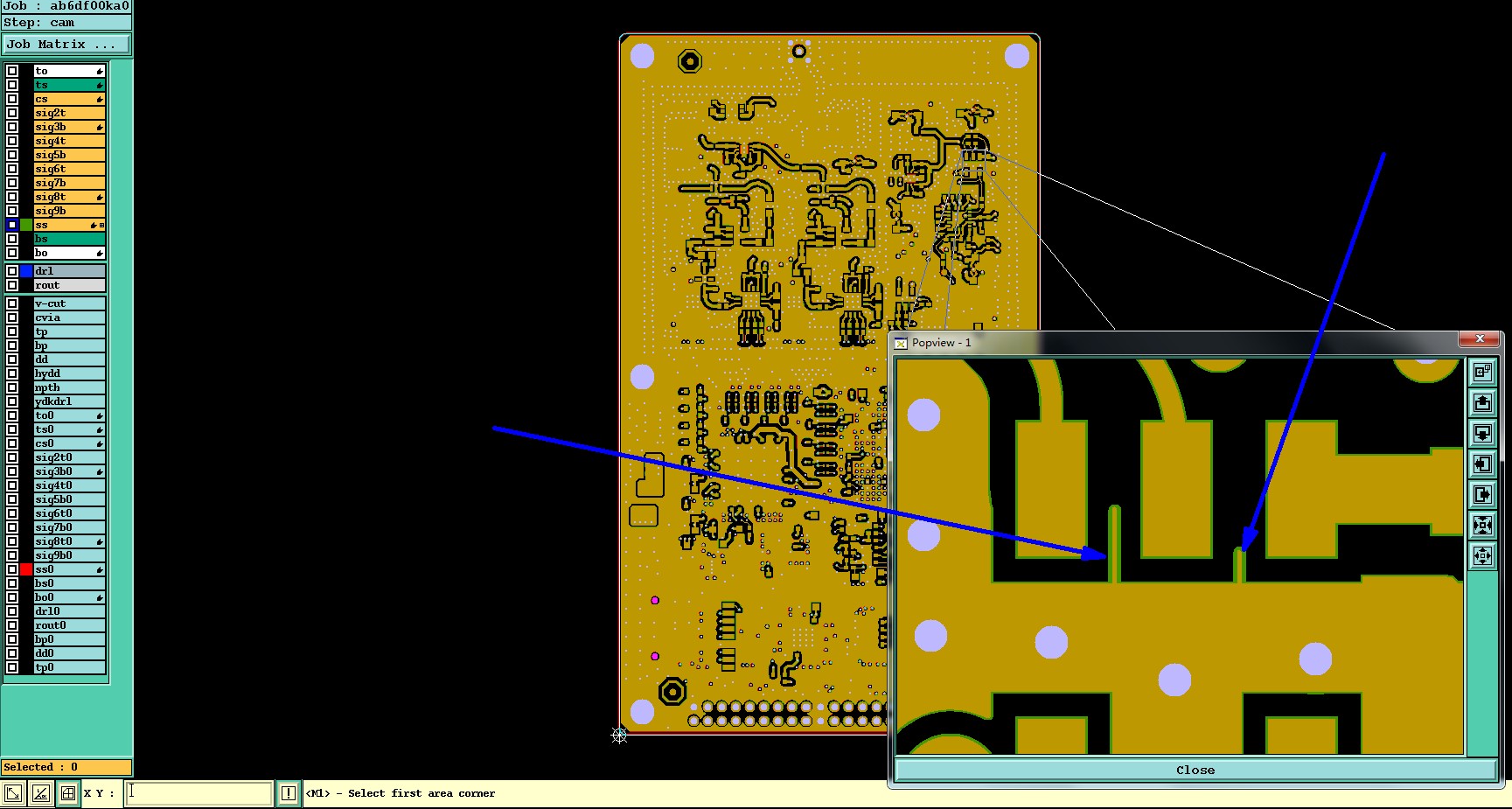Select layer bydd in the layer list
Viewport: 1512px width, 809px height.
click(69, 373)
